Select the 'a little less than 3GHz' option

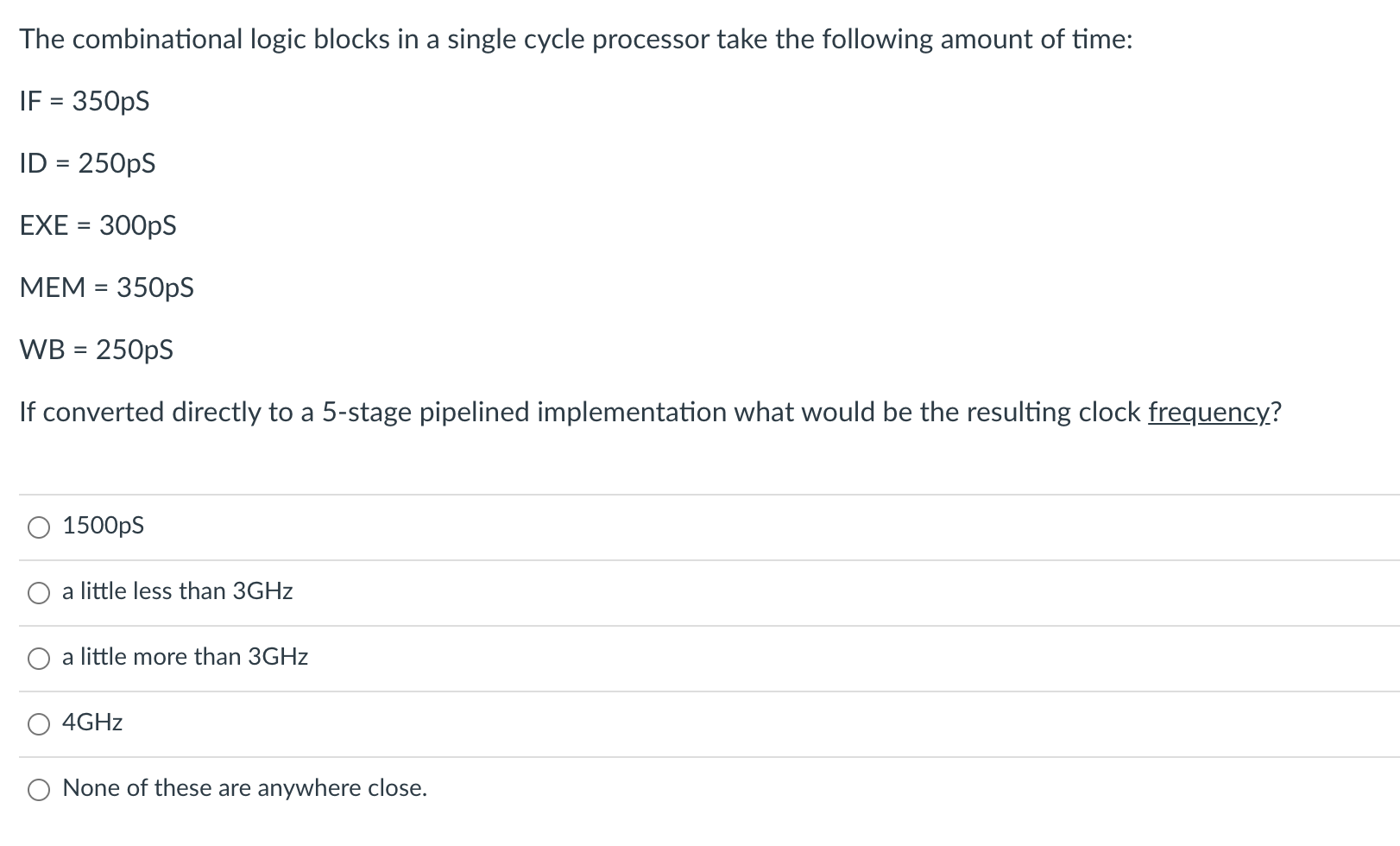click(x=38, y=592)
